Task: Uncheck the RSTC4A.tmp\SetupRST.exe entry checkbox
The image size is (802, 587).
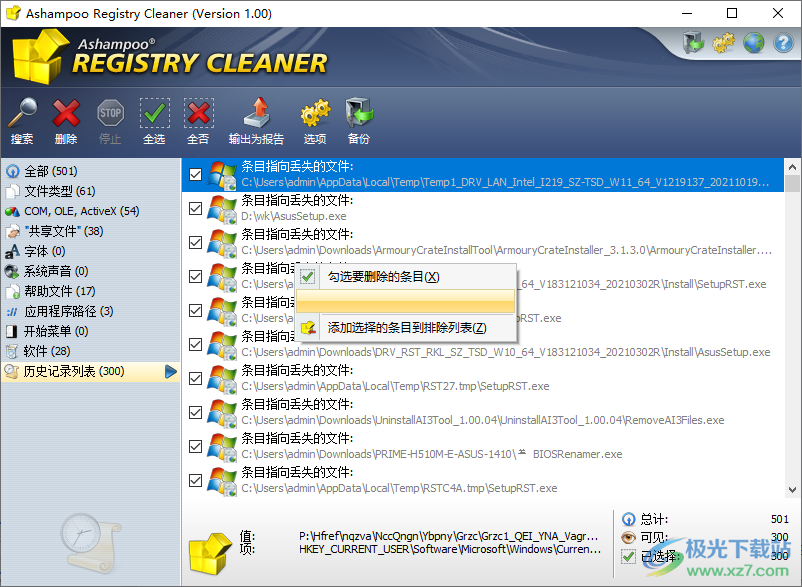Action: 195,481
